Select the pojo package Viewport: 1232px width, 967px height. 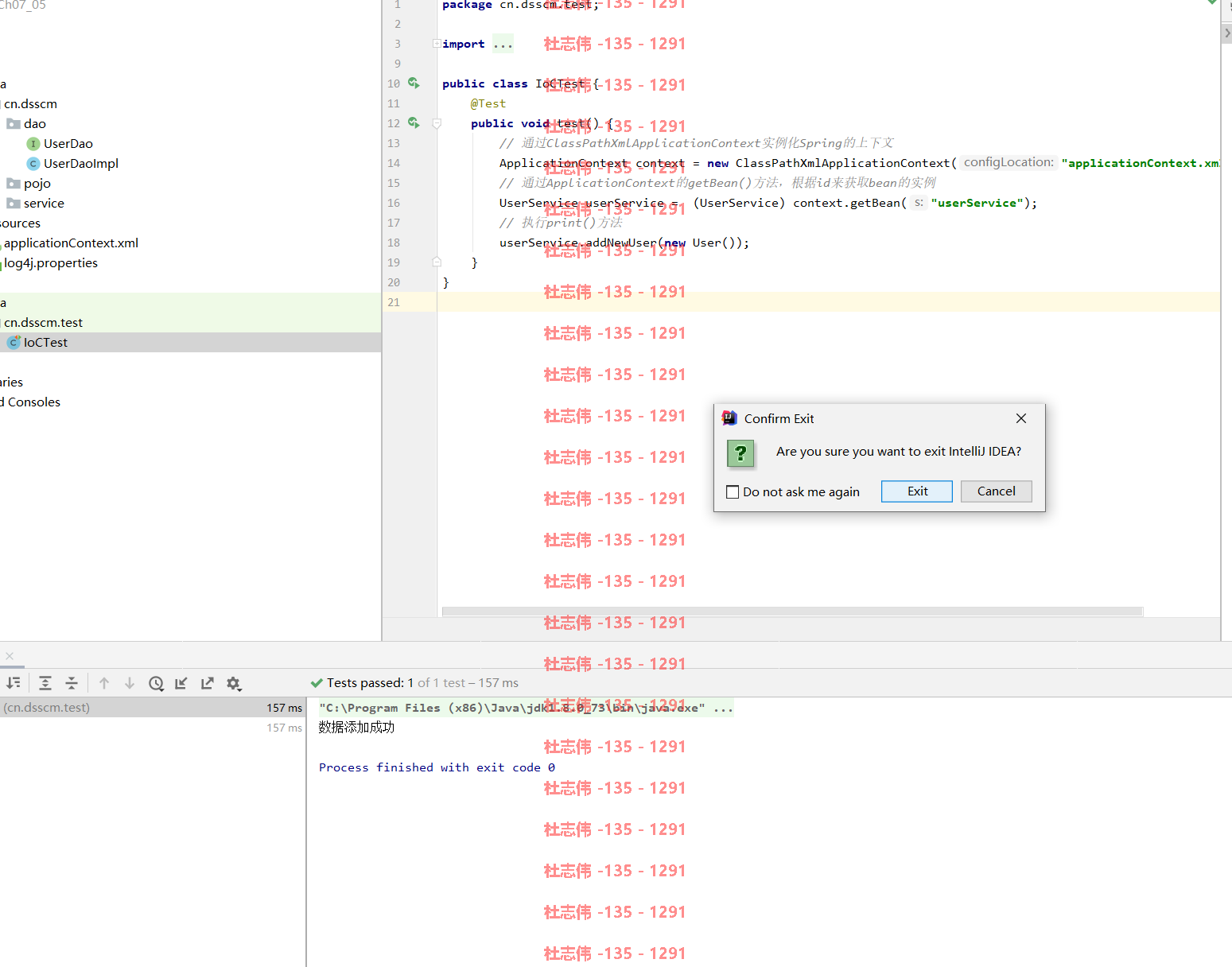[37, 184]
